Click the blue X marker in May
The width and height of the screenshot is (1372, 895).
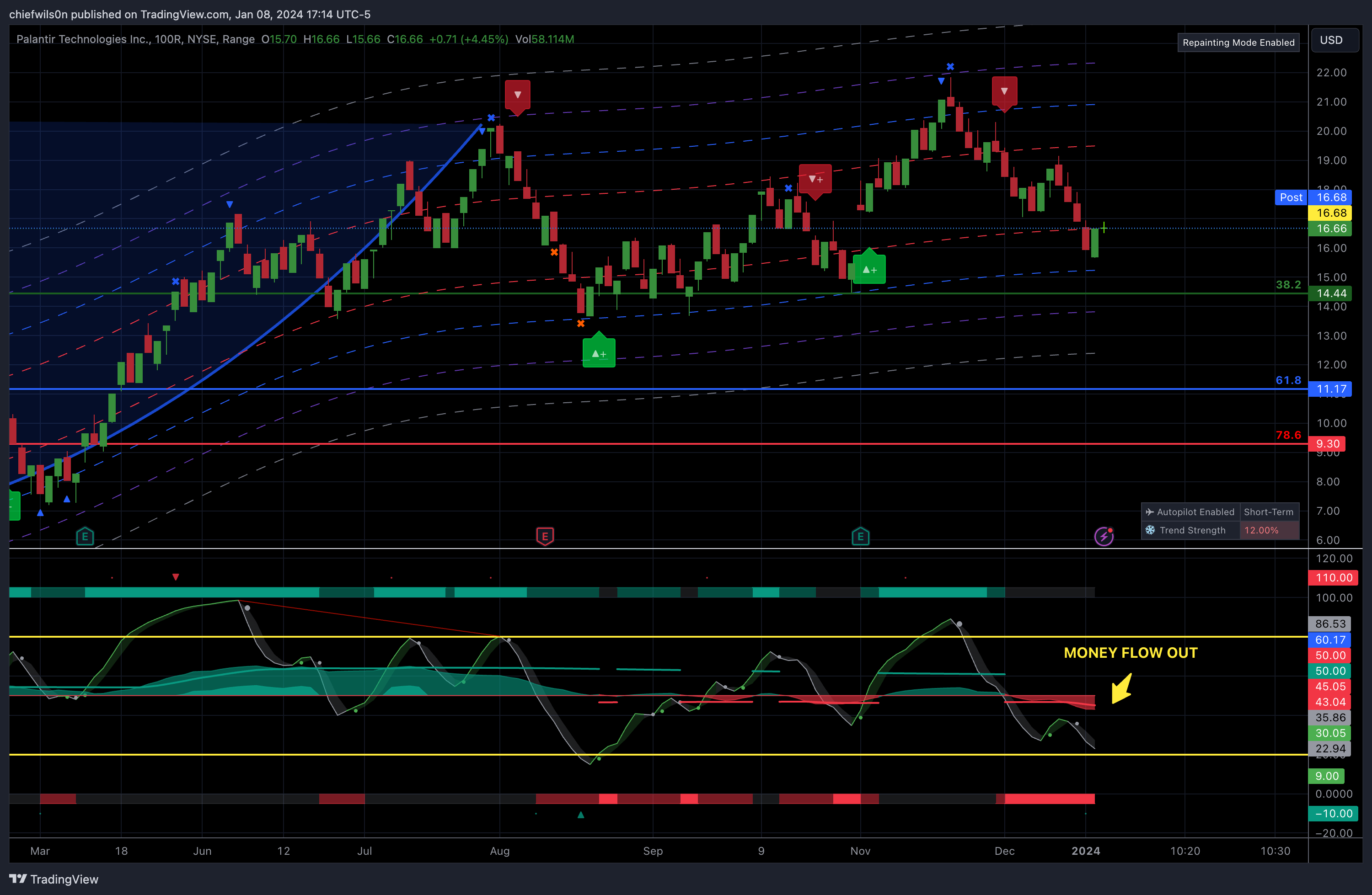click(x=175, y=282)
